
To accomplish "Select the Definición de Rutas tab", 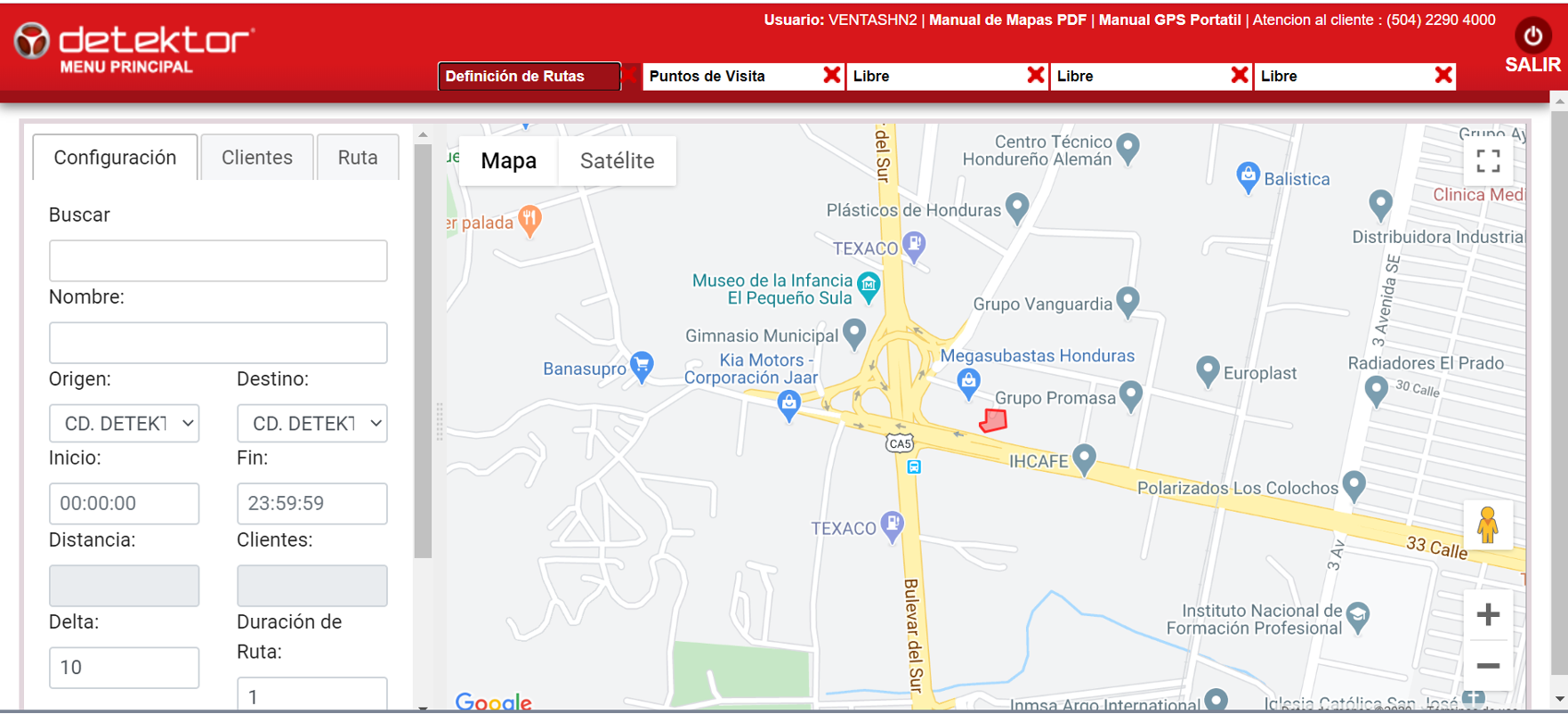I will click(x=529, y=77).
